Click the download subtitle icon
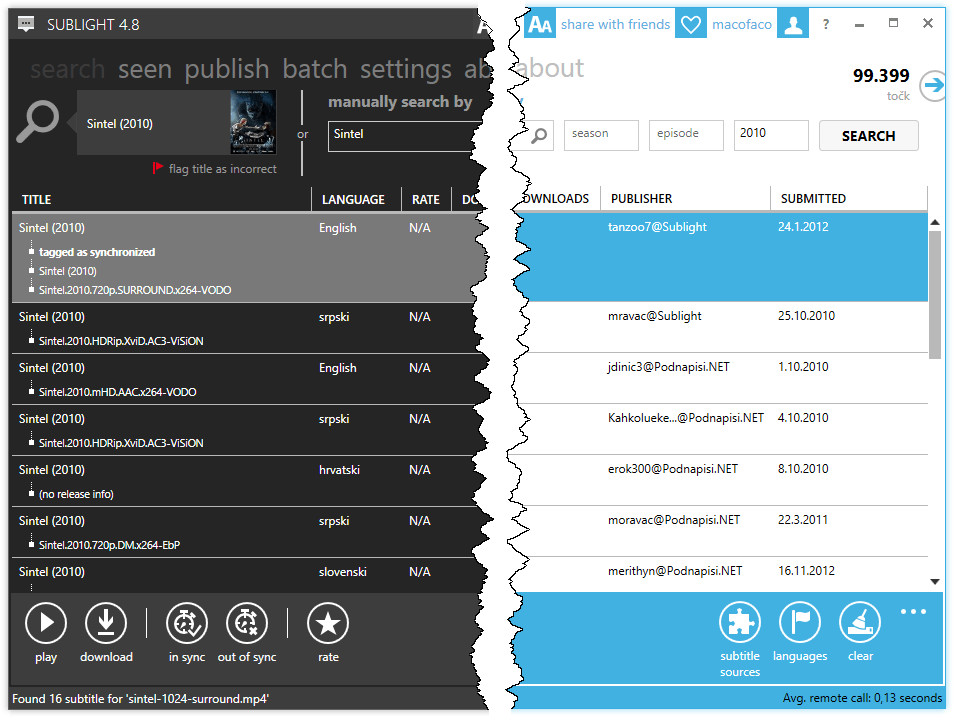 pyautogui.click(x=106, y=624)
